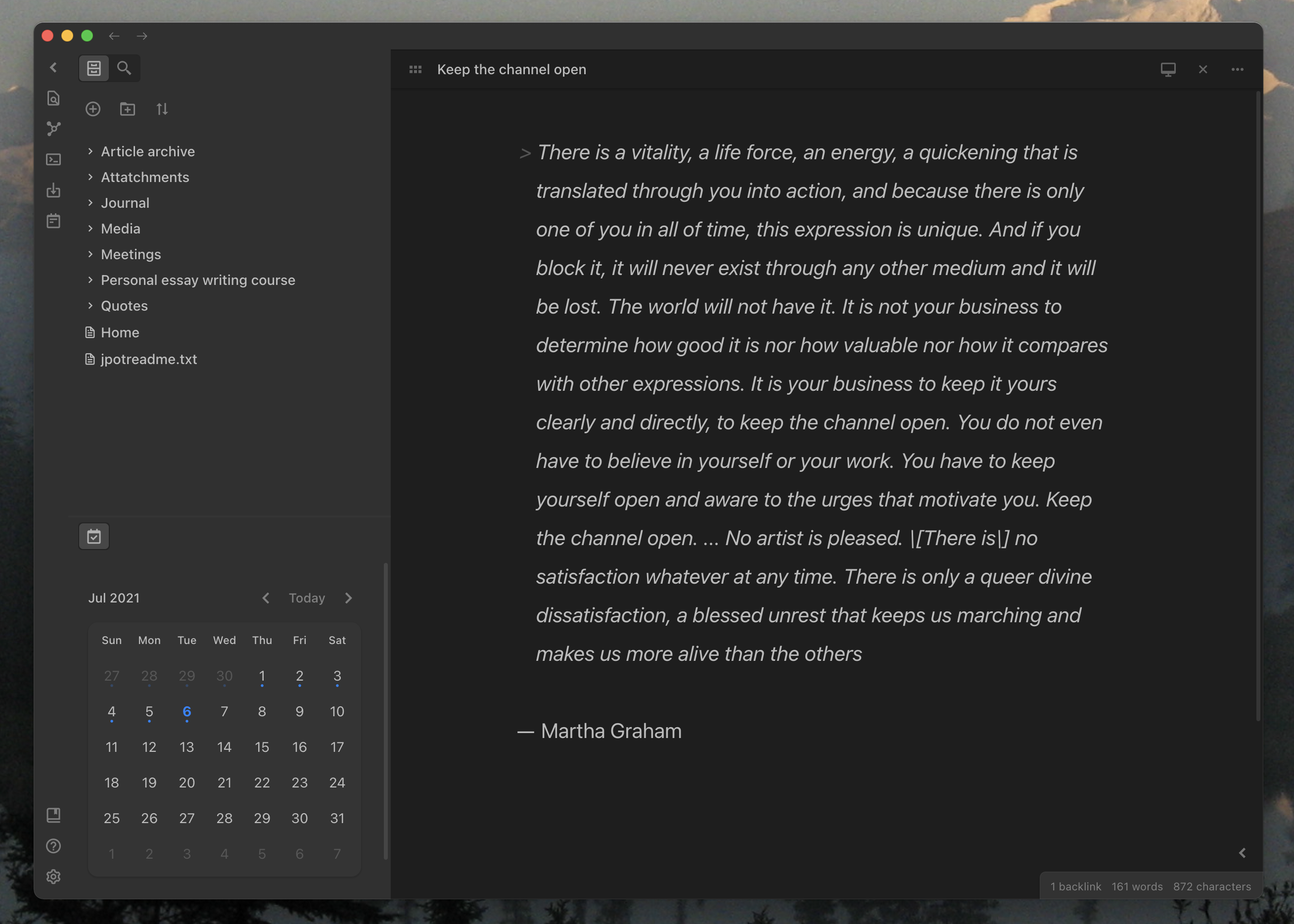Toggle the settings gear icon
The image size is (1294, 924).
[53, 877]
